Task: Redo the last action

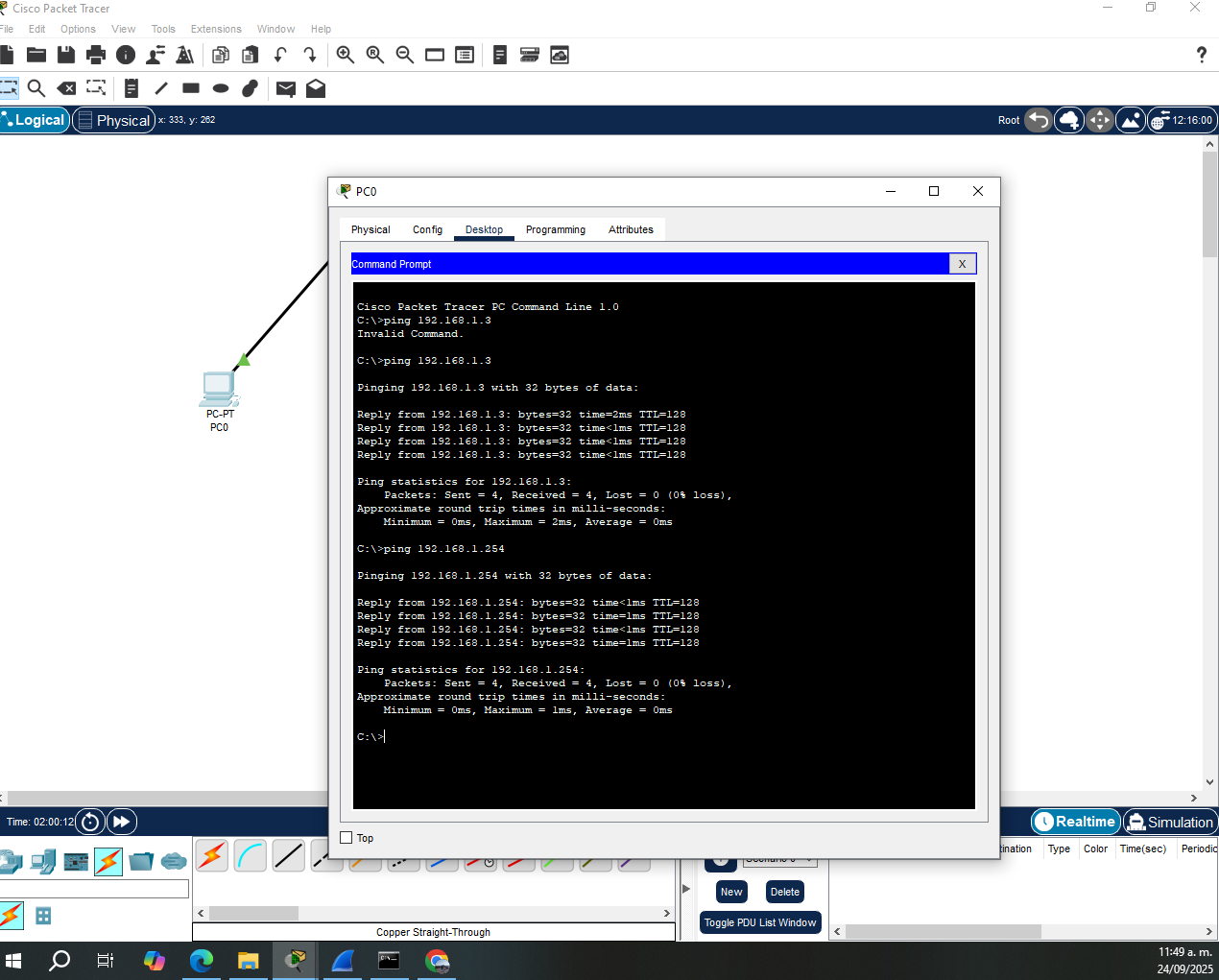Action: (309, 55)
